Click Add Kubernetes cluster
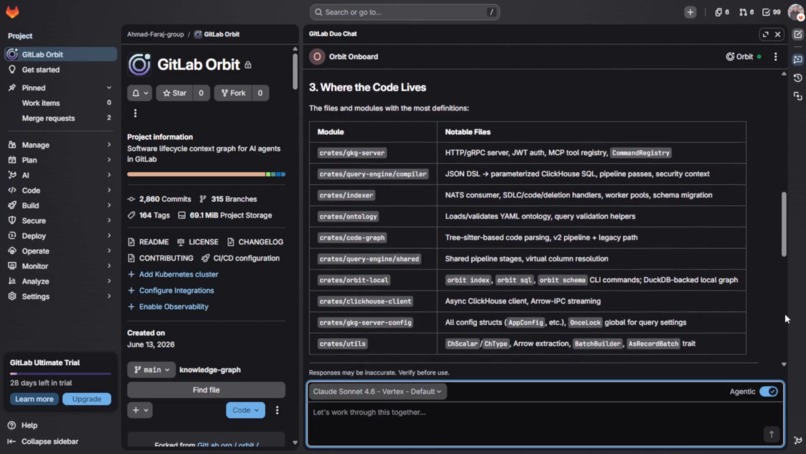This screenshot has height=454, width=806. (173, 275)
